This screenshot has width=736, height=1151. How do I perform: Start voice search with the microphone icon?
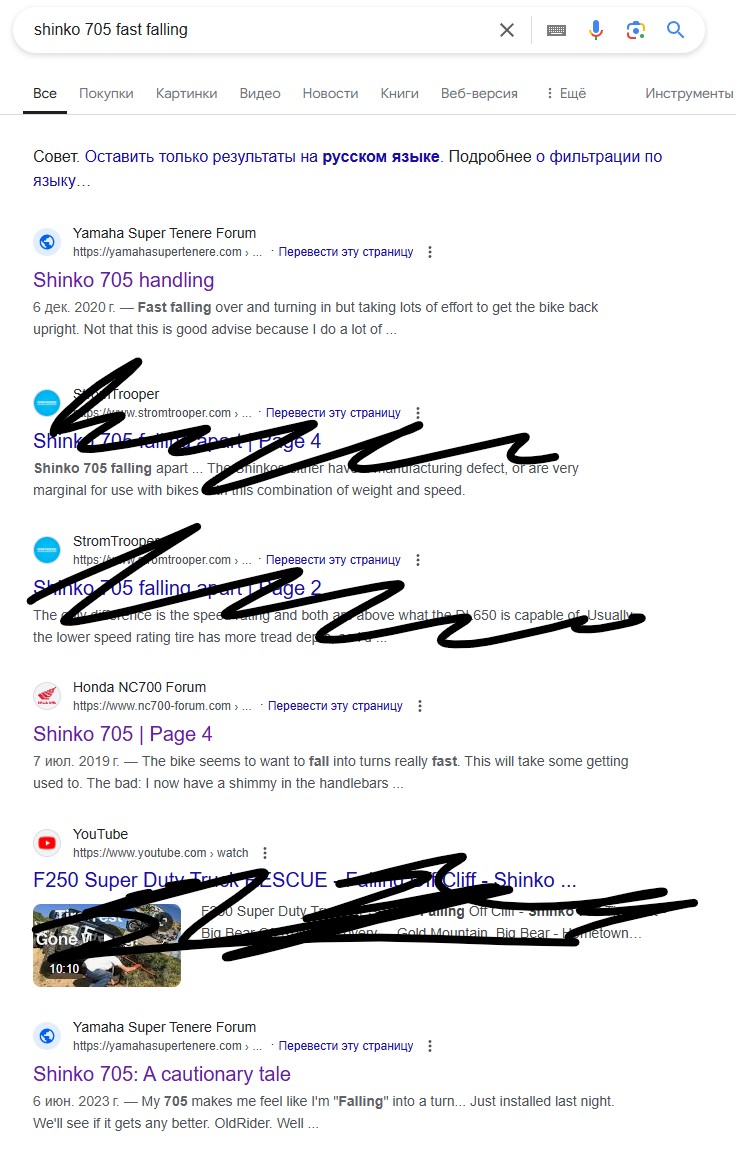[x=596, y=30]
